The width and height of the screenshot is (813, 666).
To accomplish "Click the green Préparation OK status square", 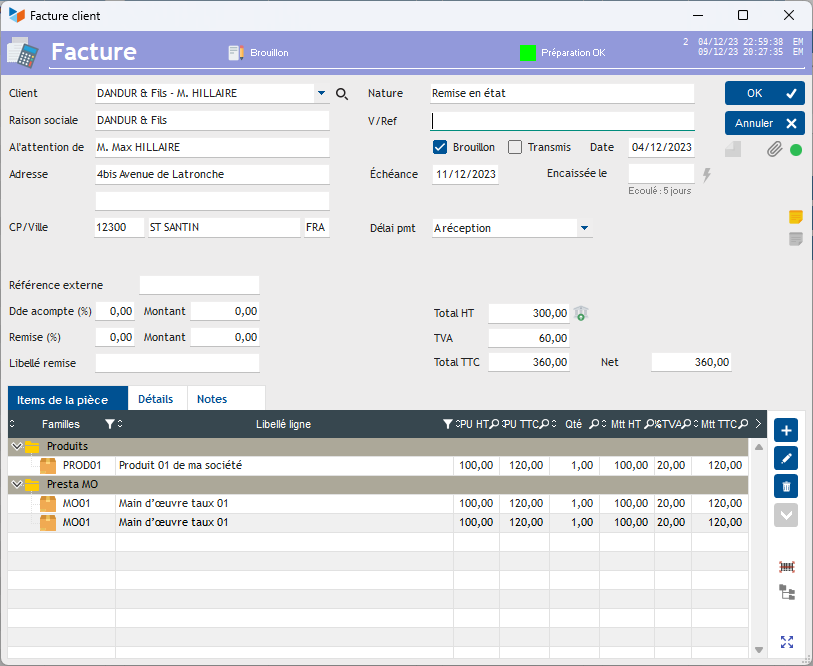I will [528, 52].
